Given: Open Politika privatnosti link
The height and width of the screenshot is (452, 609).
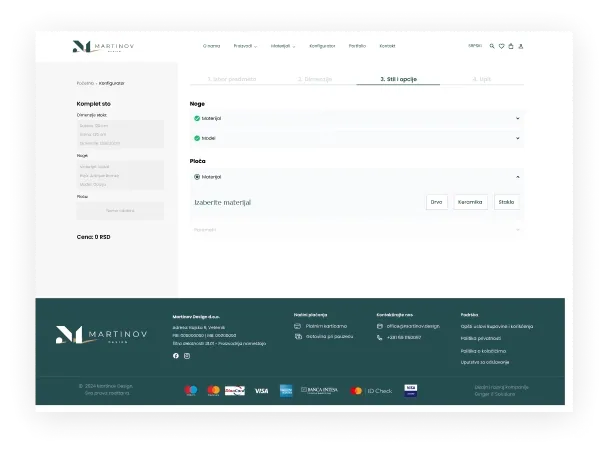Looking at the screenshot, I should 481,338.
